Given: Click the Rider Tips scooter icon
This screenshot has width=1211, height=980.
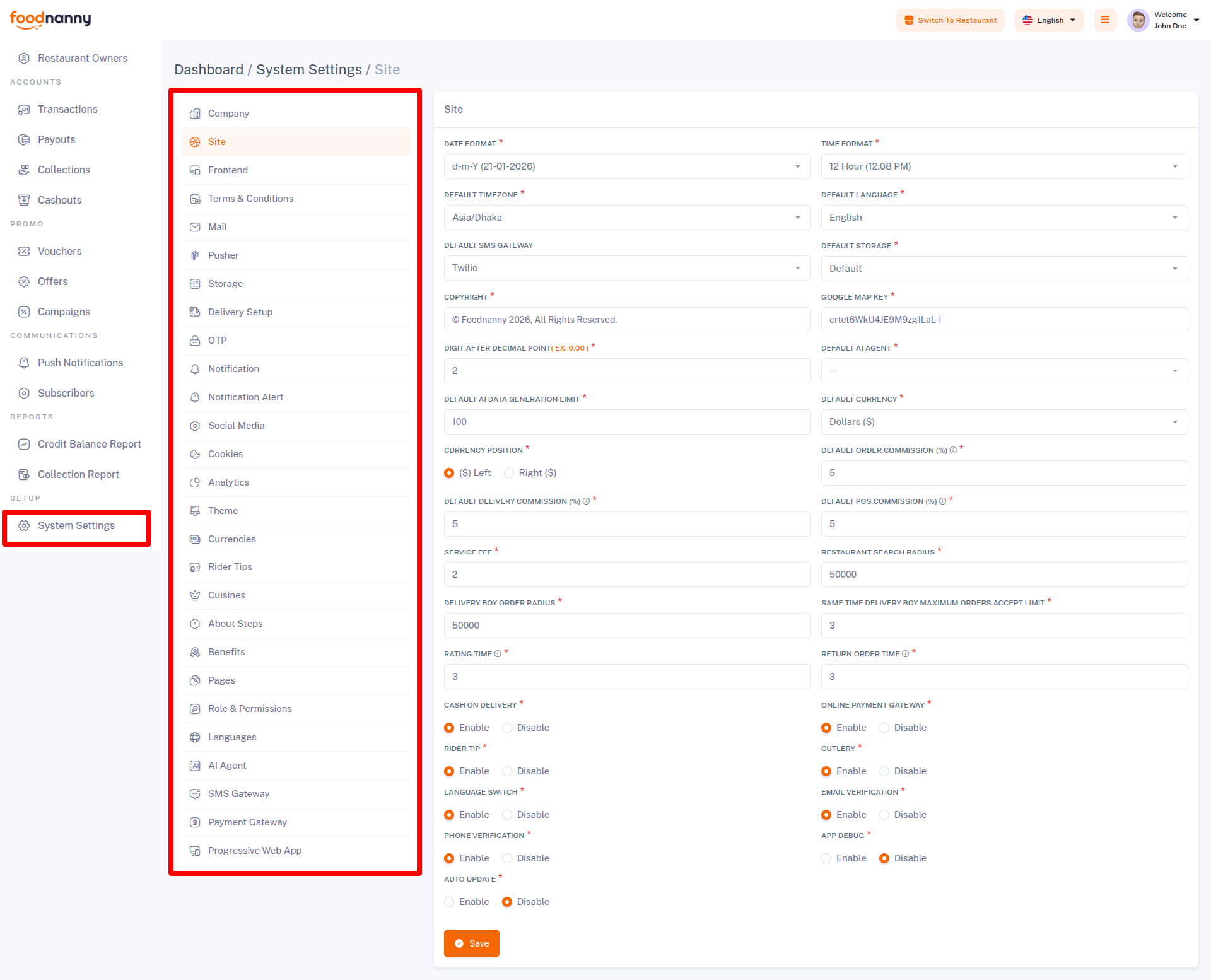Looking at the screenshot, I should (195, 567).
